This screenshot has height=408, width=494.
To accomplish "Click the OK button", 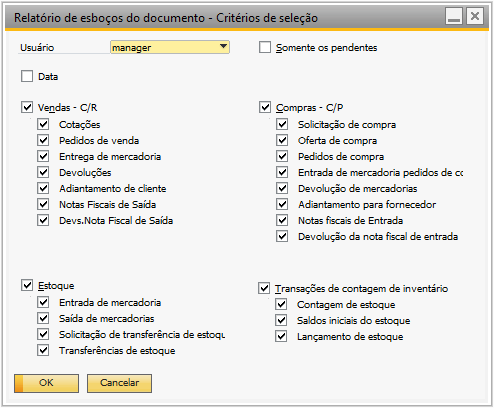I will pyautogui.click(x=46, y=383).
